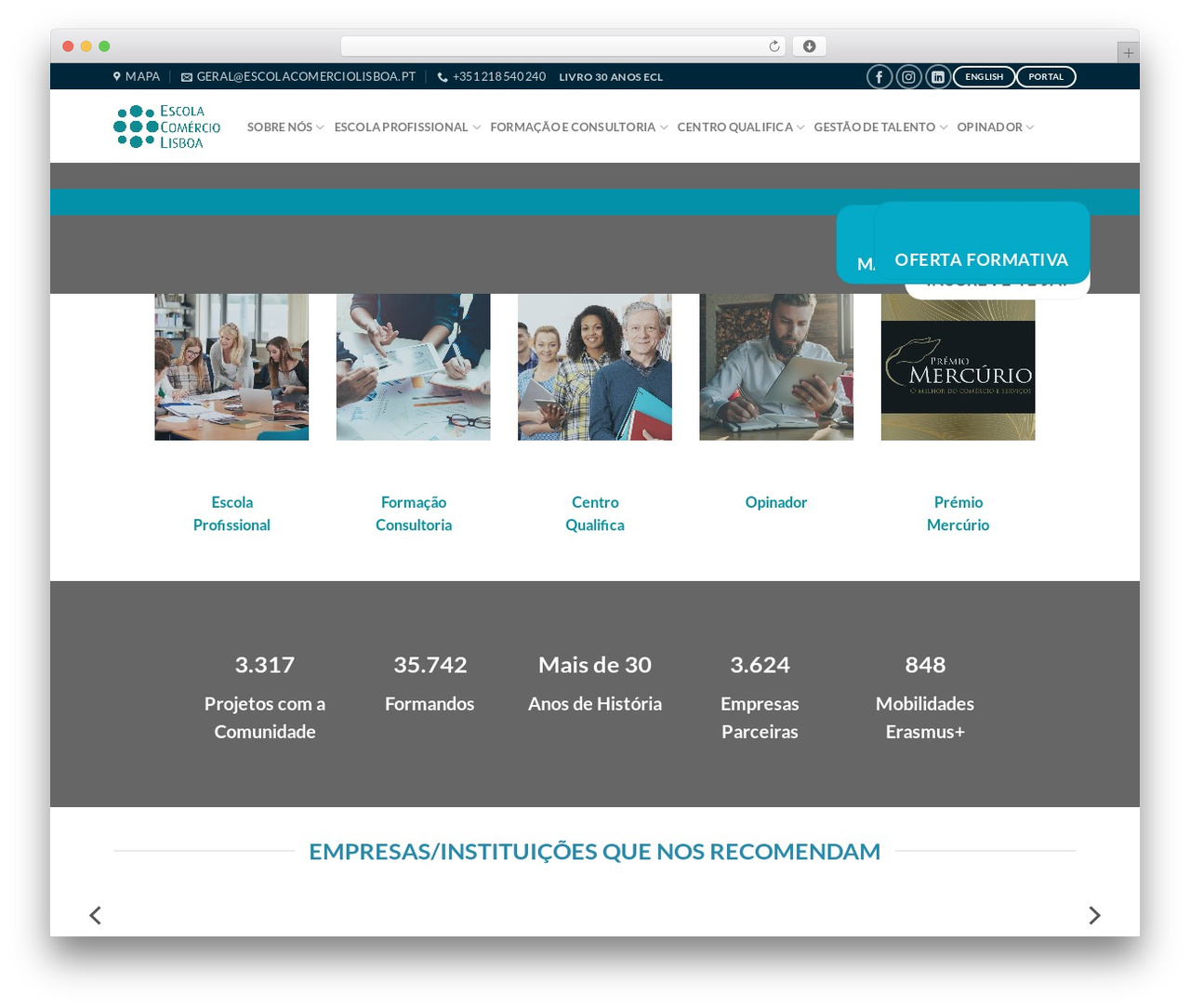Open the Prémio Mercúrio thumbnail image
The height and width of the screenshot is (1008, 1190).
tap(958, 367)
